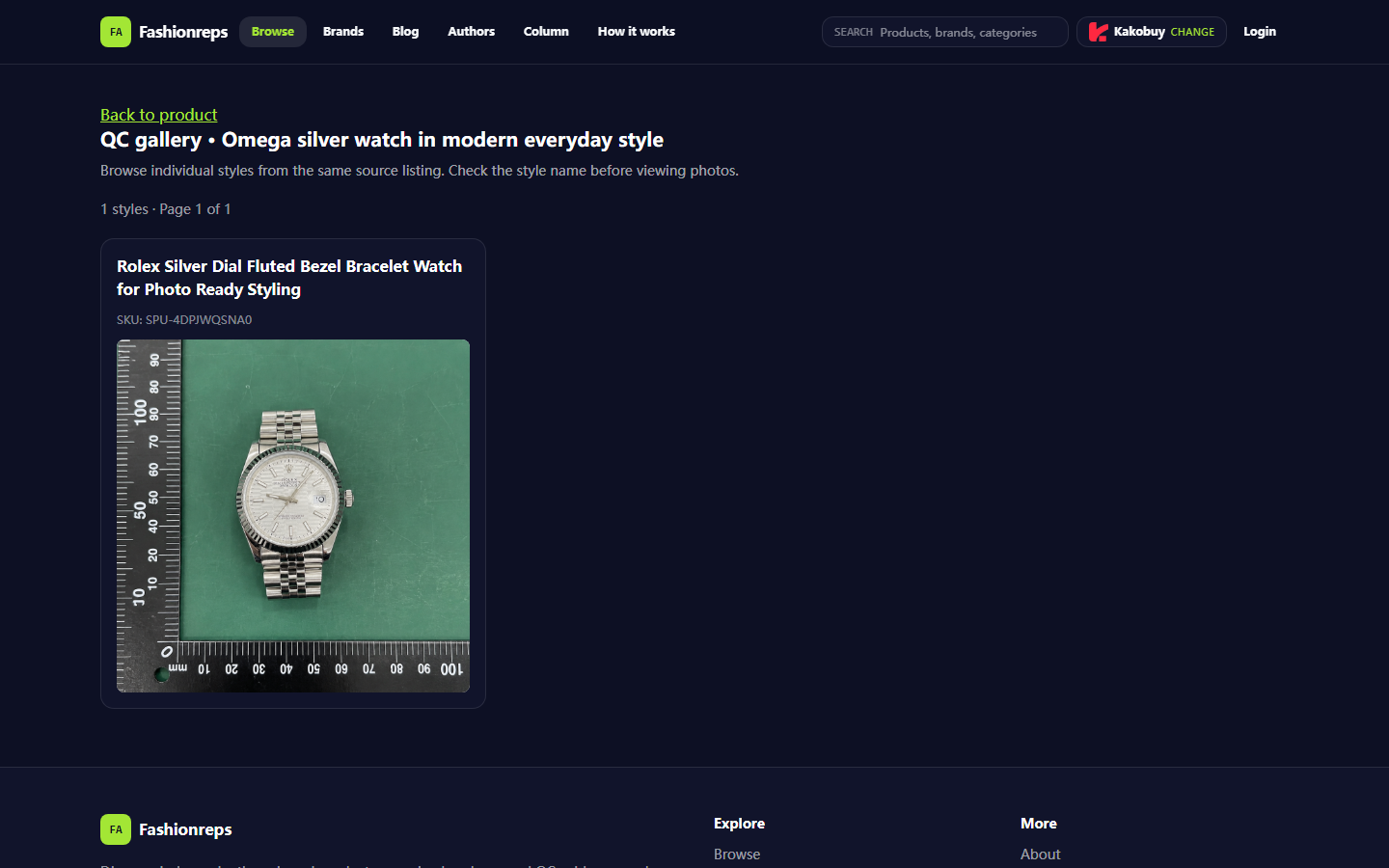Open the Rolex Silver Dial style title
This screenshot has height=868, width=1389.
click(289, 278)
